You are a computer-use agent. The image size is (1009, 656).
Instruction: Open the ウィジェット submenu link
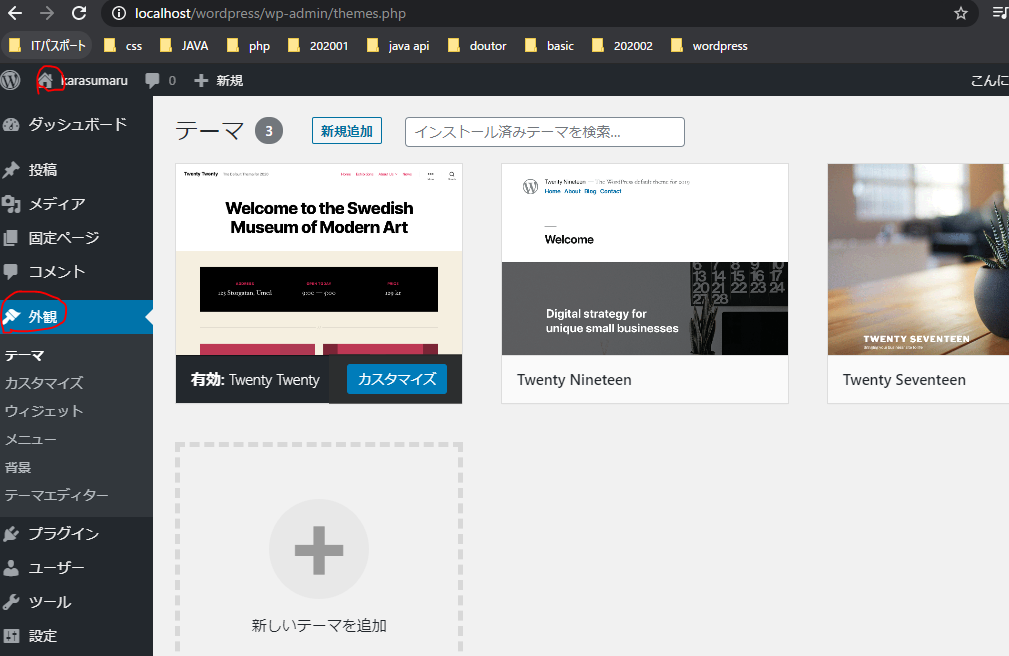pyautogui.click(x=44, y=411)
